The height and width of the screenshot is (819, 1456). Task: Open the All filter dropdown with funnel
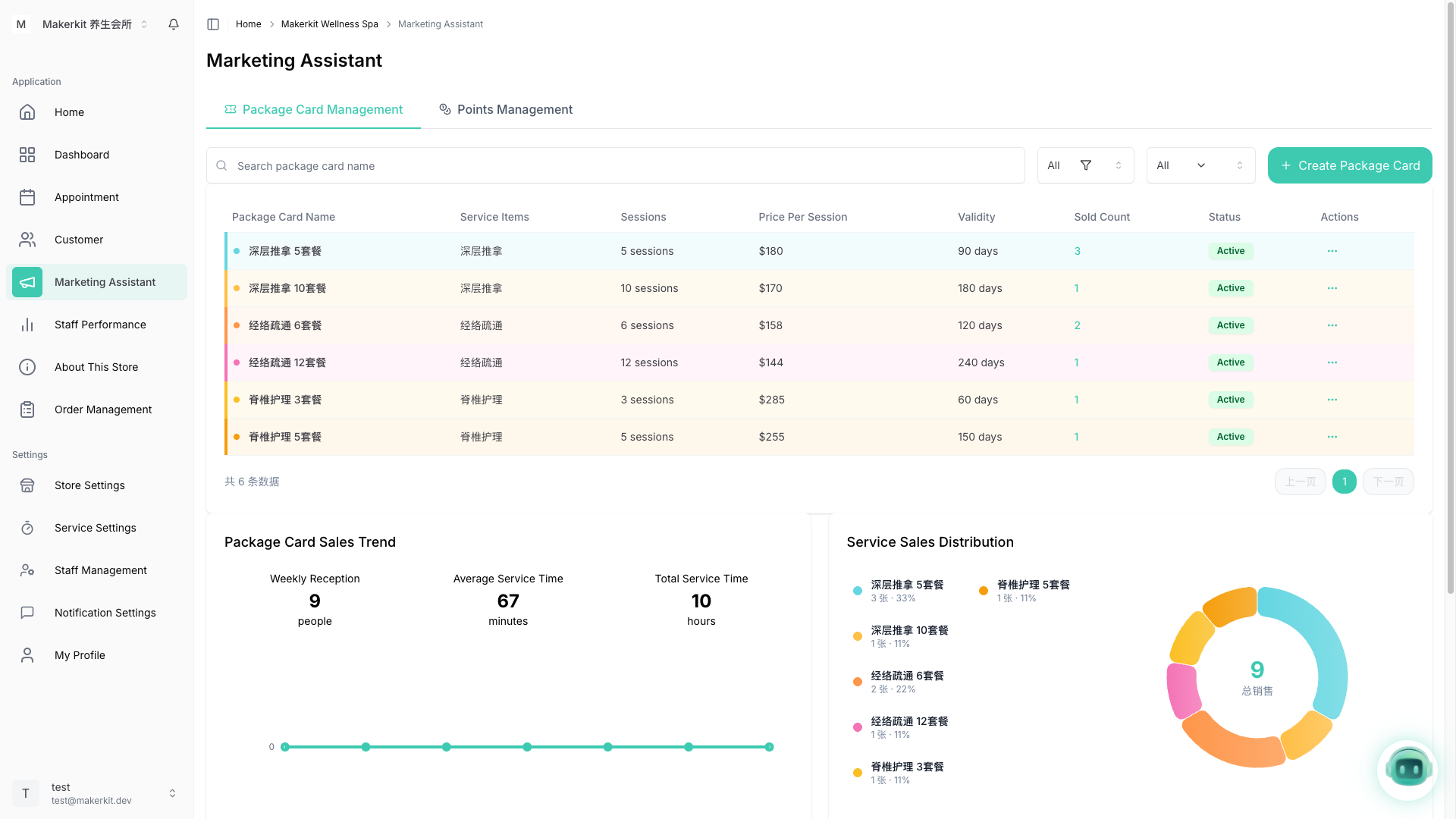click(1085, 165)
